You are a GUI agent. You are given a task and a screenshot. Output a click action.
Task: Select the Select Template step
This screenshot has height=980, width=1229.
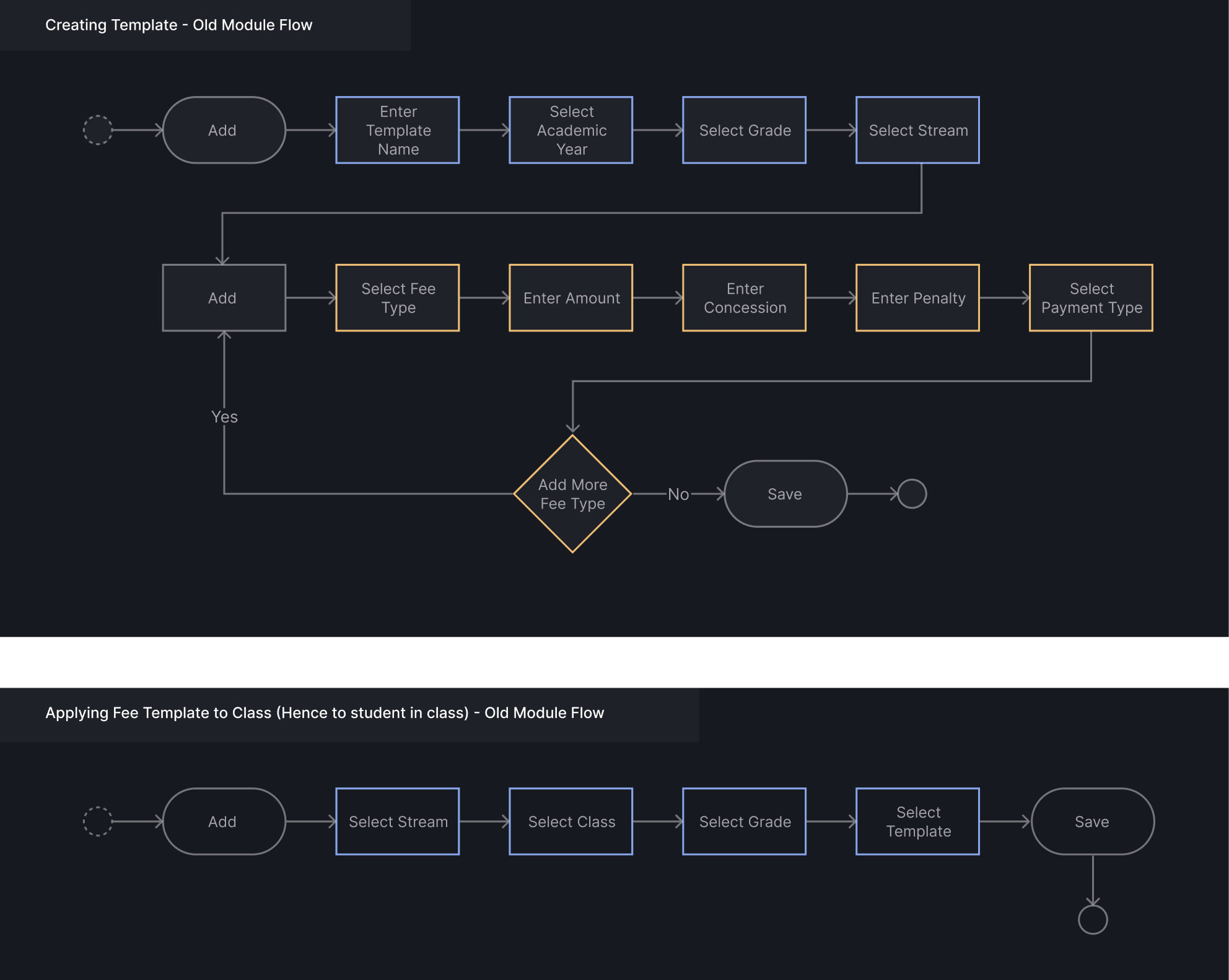pyautogui.click(x=918, y=821)
